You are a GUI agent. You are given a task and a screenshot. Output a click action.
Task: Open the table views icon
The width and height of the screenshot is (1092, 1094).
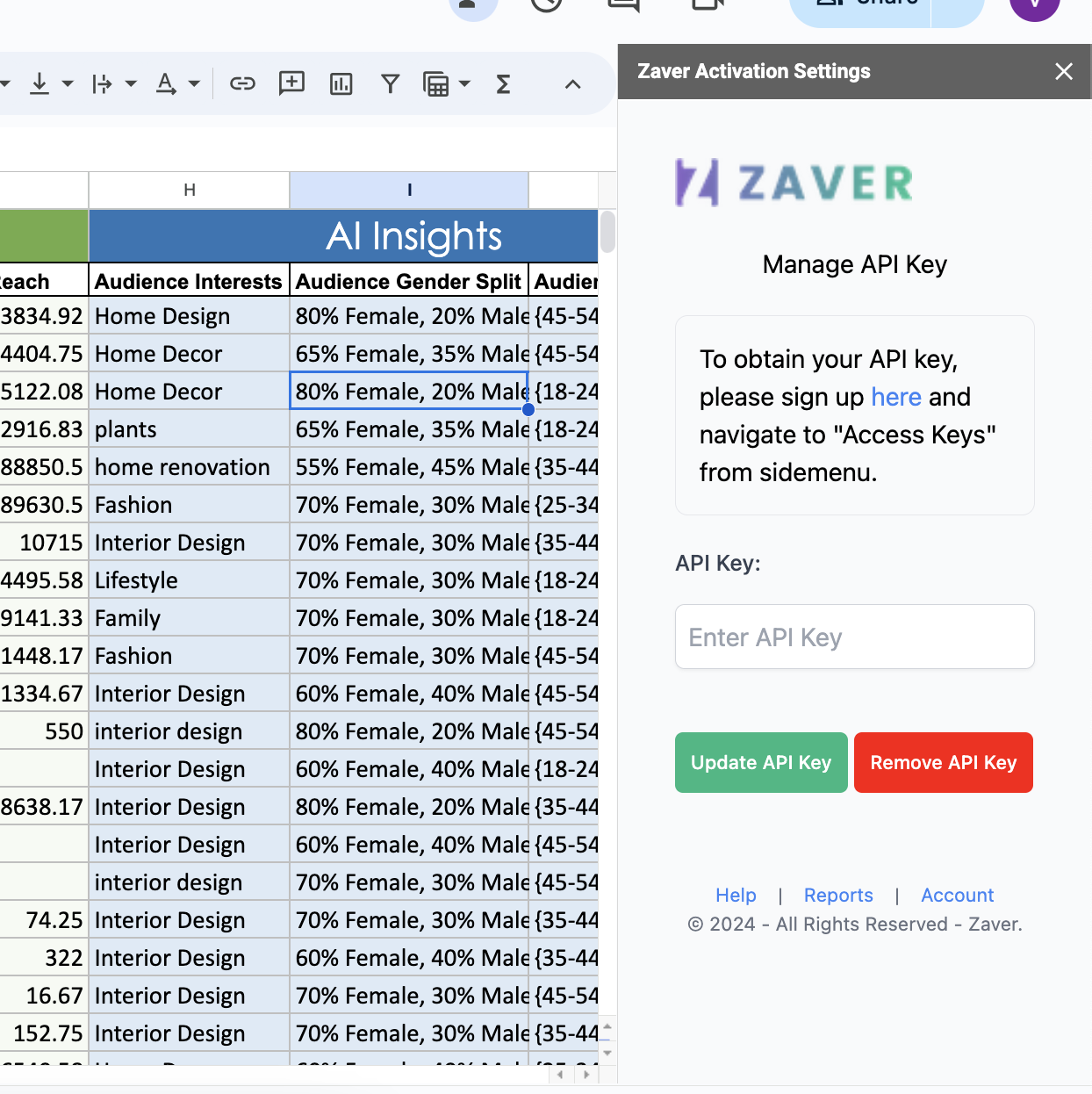point(436,84)
